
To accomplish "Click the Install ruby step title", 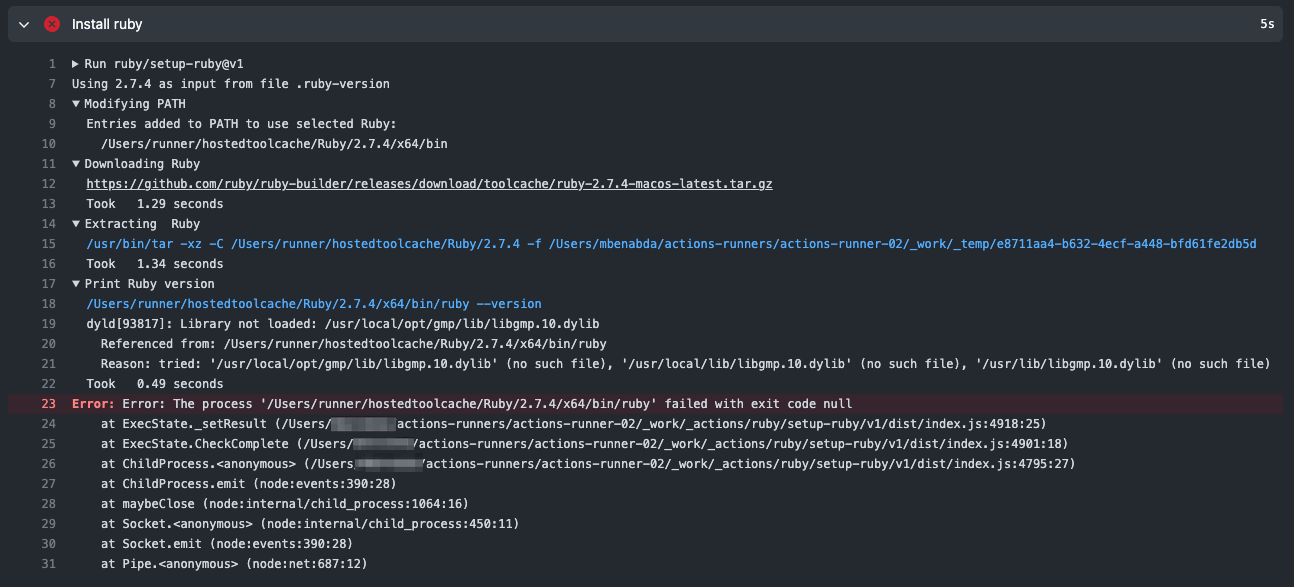I will point(108,24).
